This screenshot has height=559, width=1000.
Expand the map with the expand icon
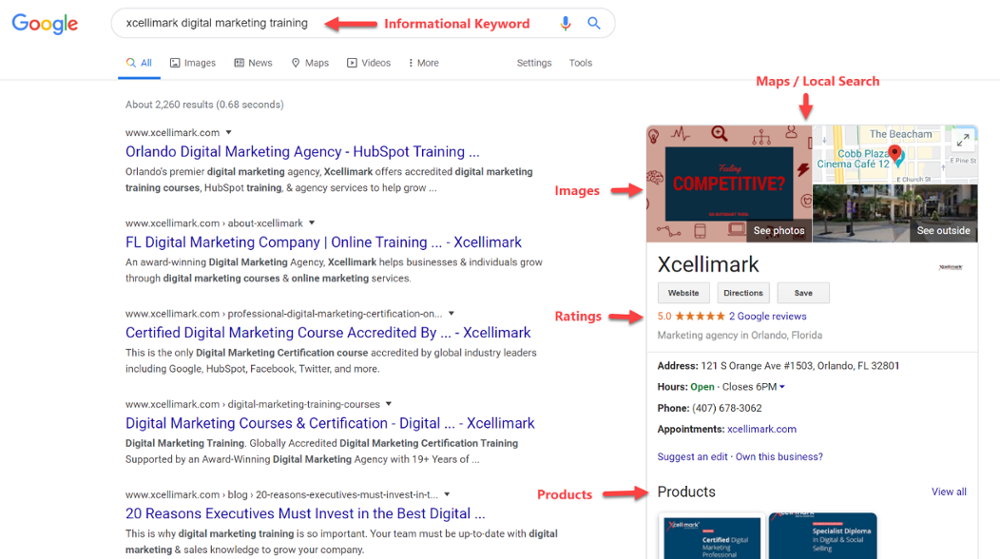(963, 139)
